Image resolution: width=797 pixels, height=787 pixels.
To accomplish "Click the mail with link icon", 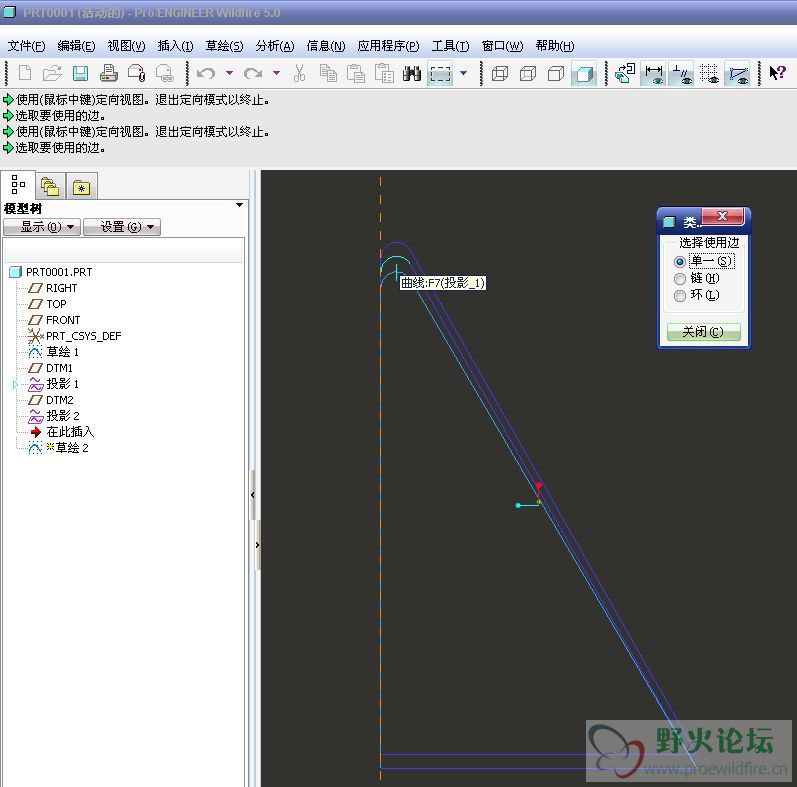I will [x=164, y=73].
